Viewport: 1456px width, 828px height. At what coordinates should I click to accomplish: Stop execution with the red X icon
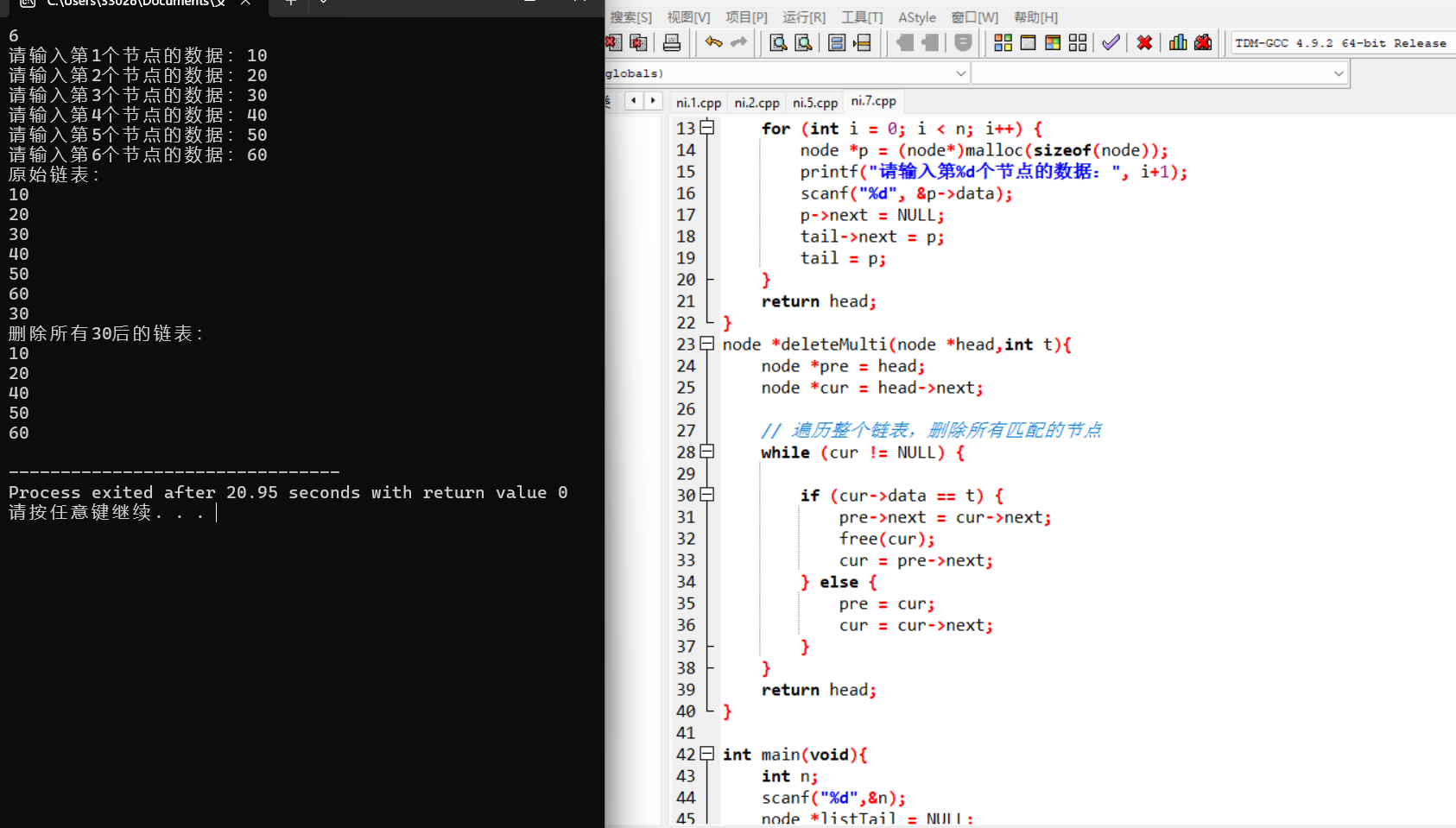coord(1144,42)
